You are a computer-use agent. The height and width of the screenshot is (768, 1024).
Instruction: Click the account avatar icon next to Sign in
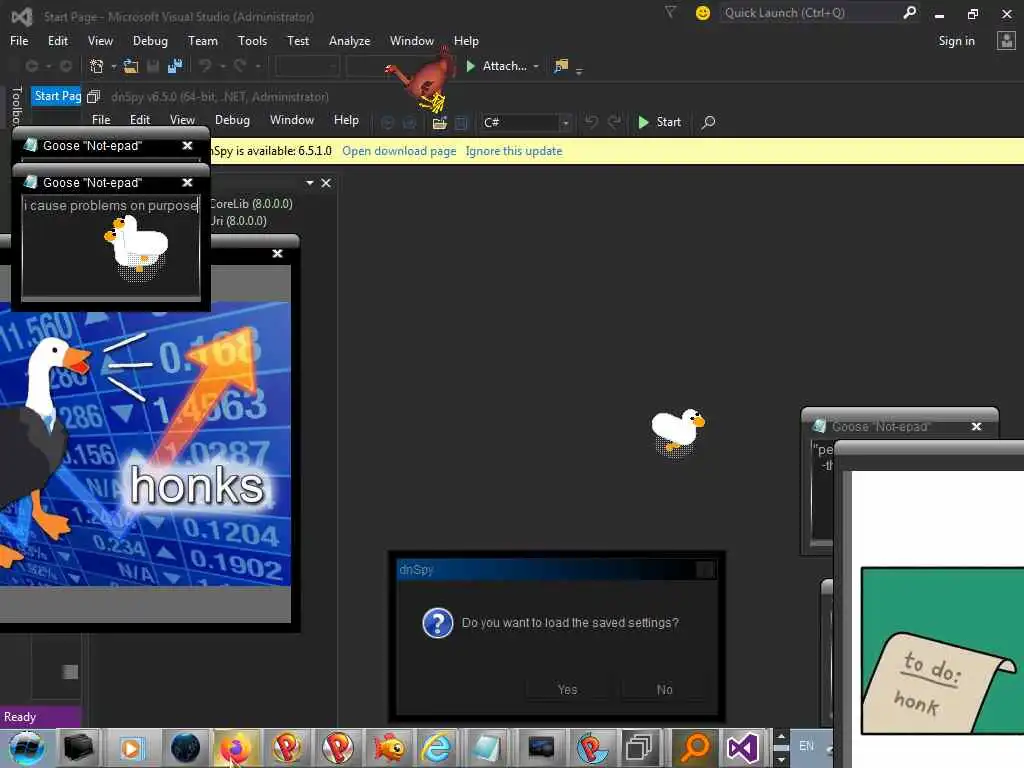[x=1006, y=40]
